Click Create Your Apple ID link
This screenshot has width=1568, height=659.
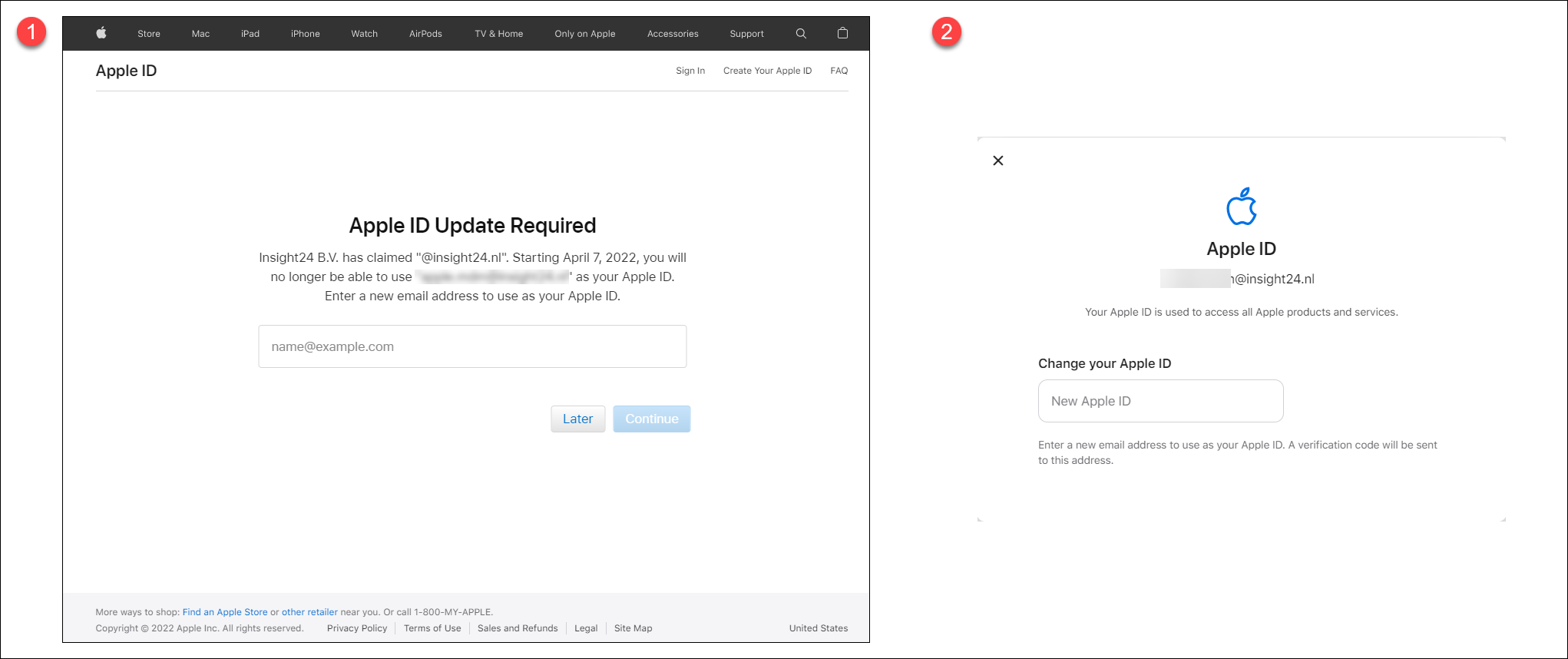pos(767,71)
